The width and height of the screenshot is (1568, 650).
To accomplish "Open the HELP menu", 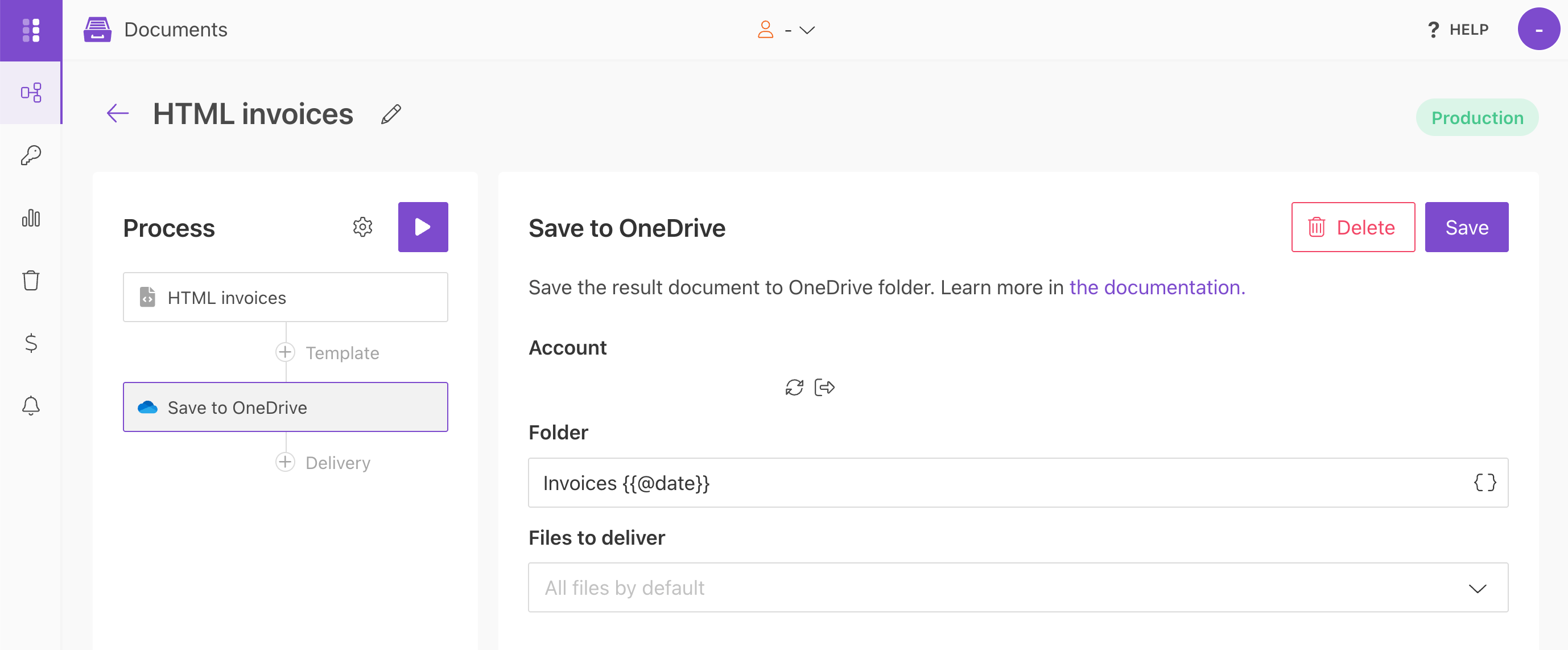I will click(x=1458, y=30).
